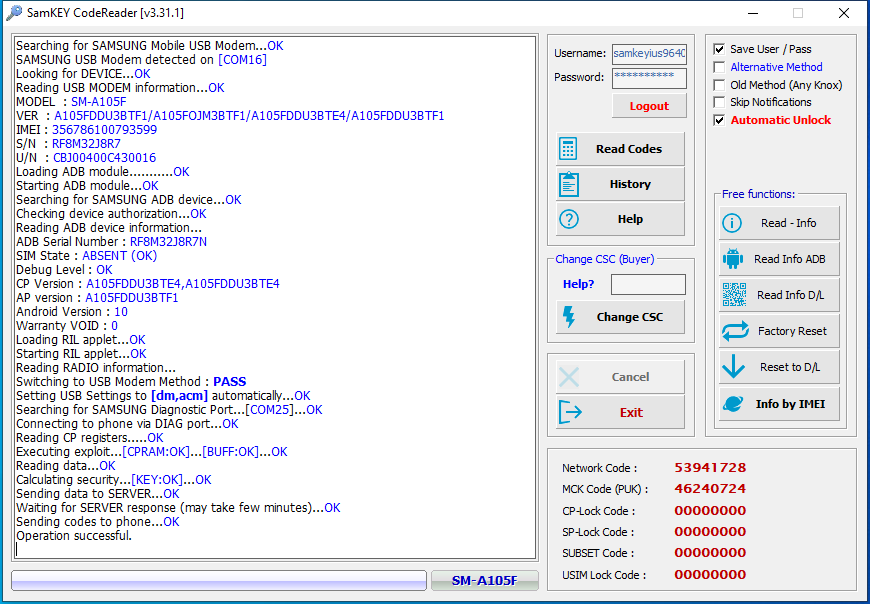Open the Help? link for Change CSC
The width and height of the screenshot is (870, 604).
click(x=578, y=284)
